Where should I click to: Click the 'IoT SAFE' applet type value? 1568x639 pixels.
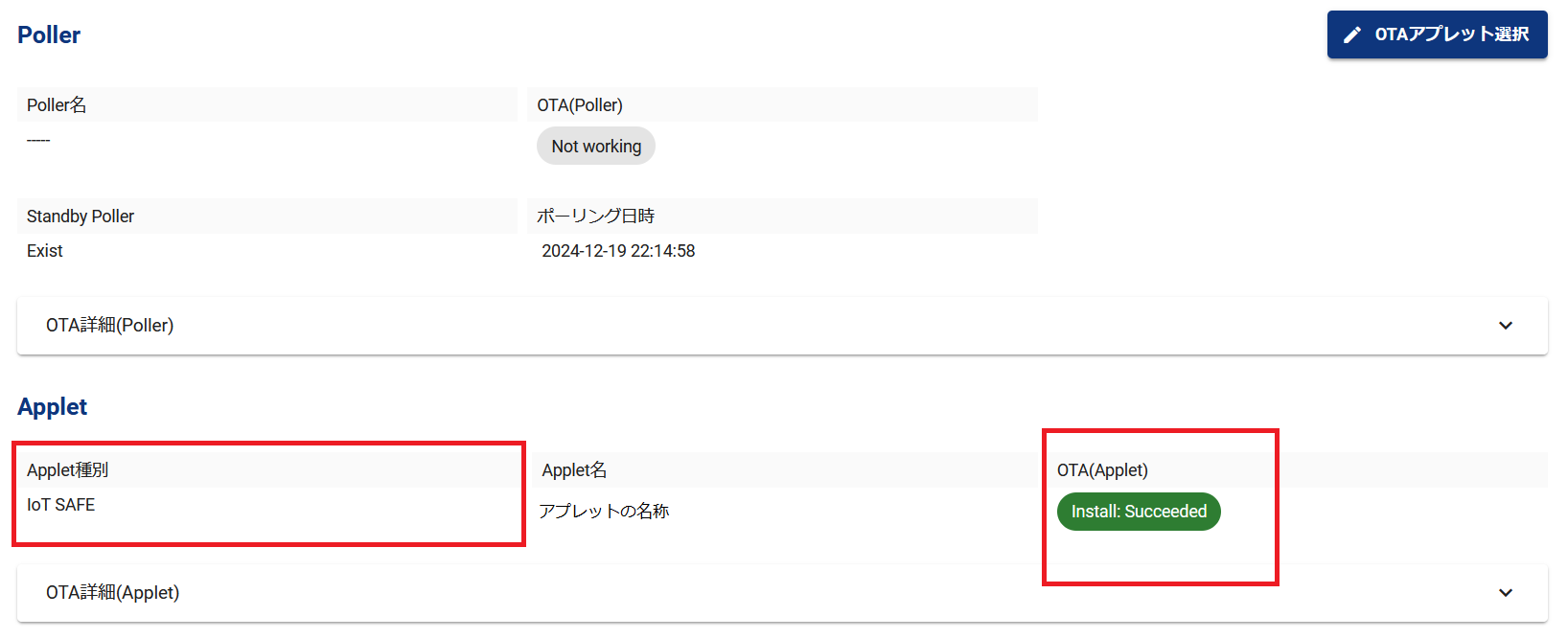(61, 504)
